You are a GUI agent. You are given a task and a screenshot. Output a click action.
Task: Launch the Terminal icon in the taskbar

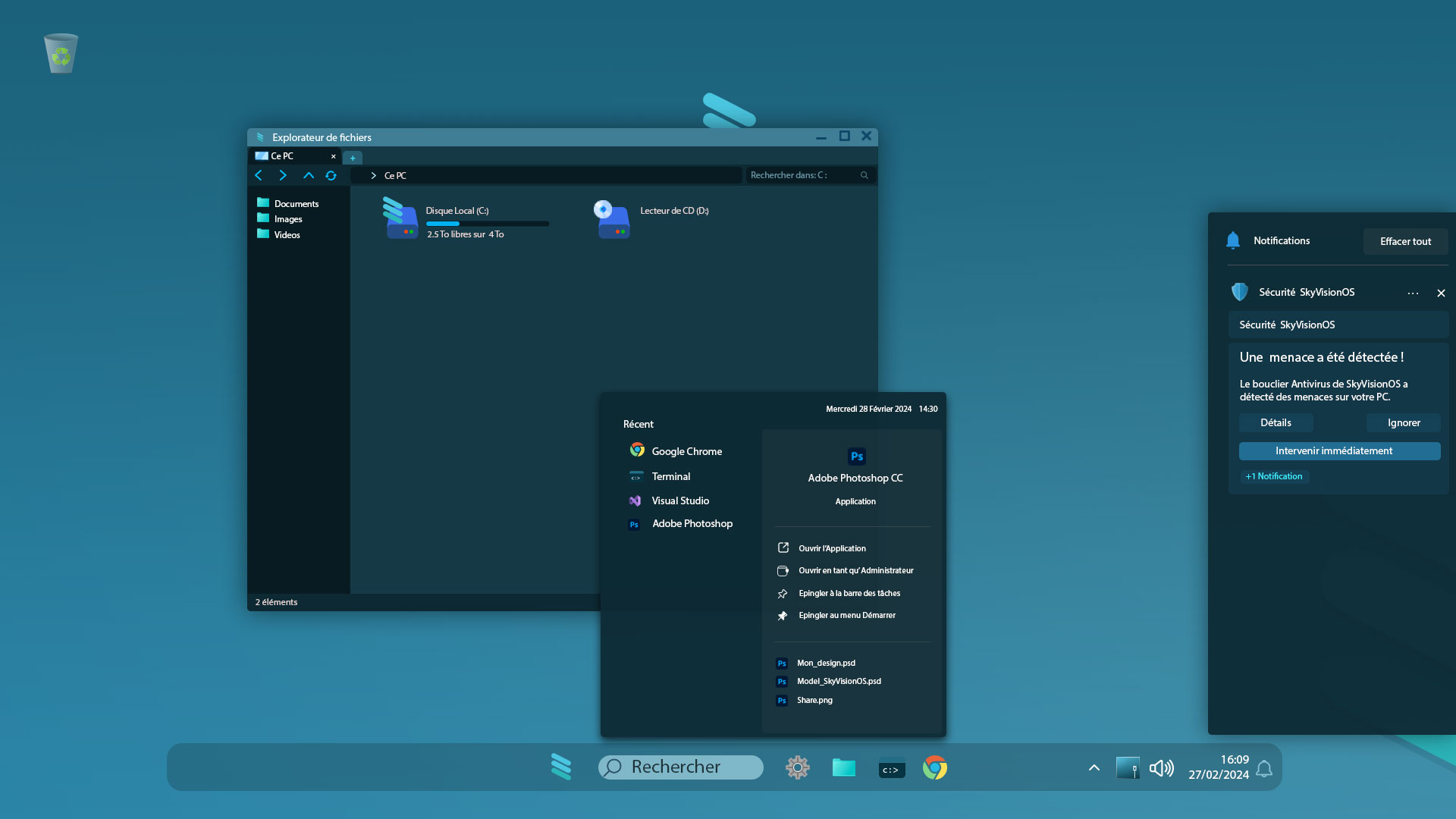tap(891, 769)
